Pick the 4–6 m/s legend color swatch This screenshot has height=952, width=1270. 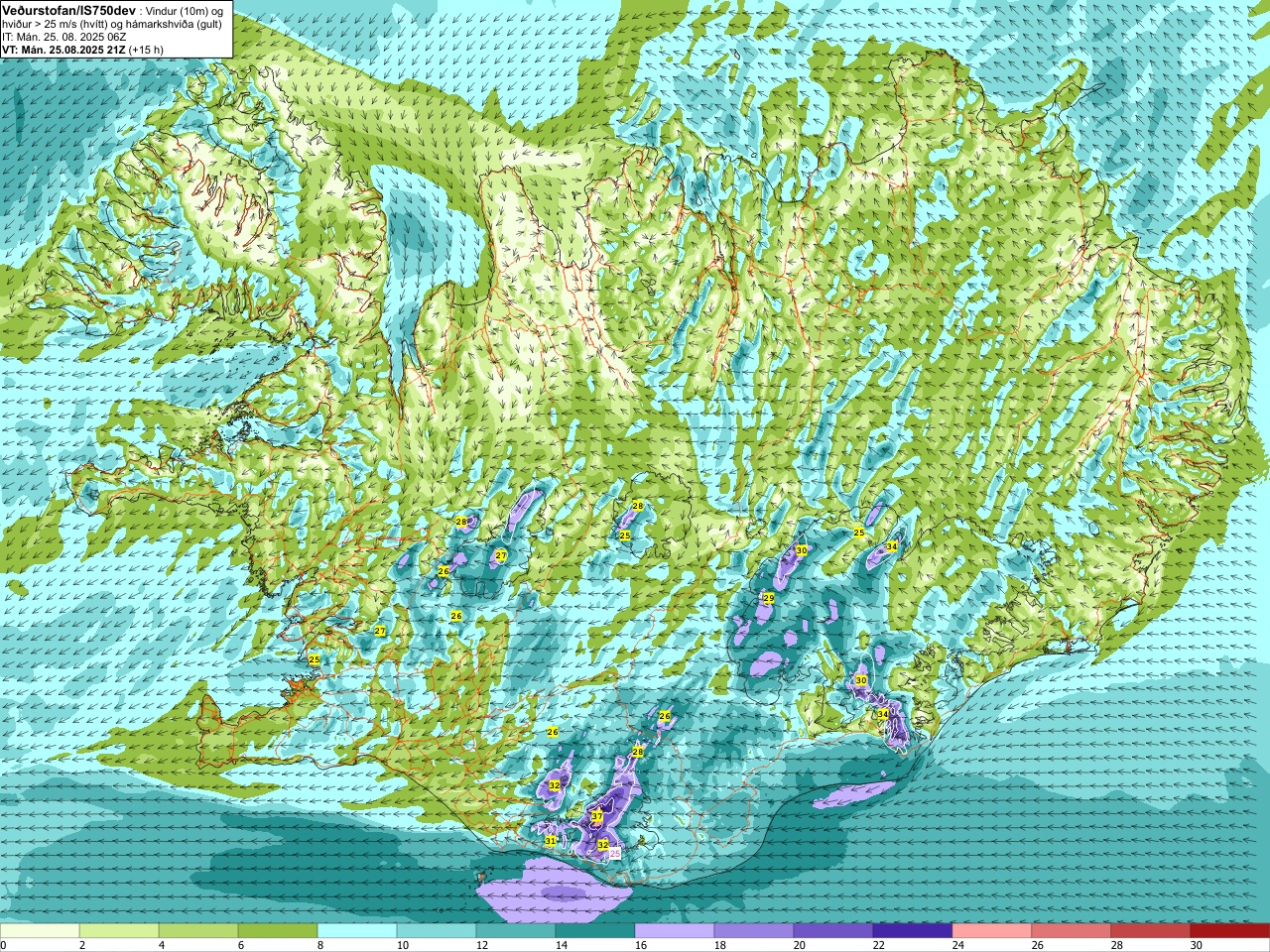[198, 931]
